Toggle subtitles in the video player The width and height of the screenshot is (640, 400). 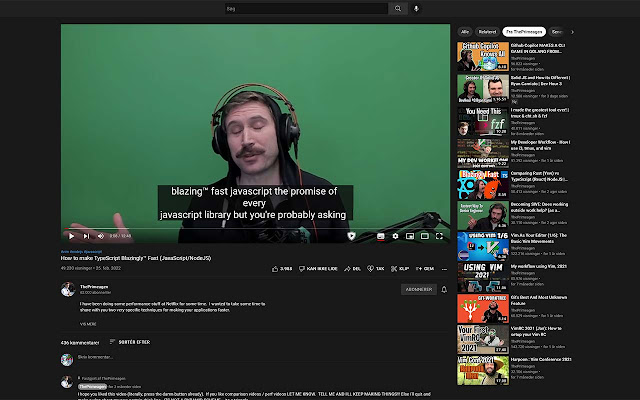pyautogui.click(x=380, y=236)
